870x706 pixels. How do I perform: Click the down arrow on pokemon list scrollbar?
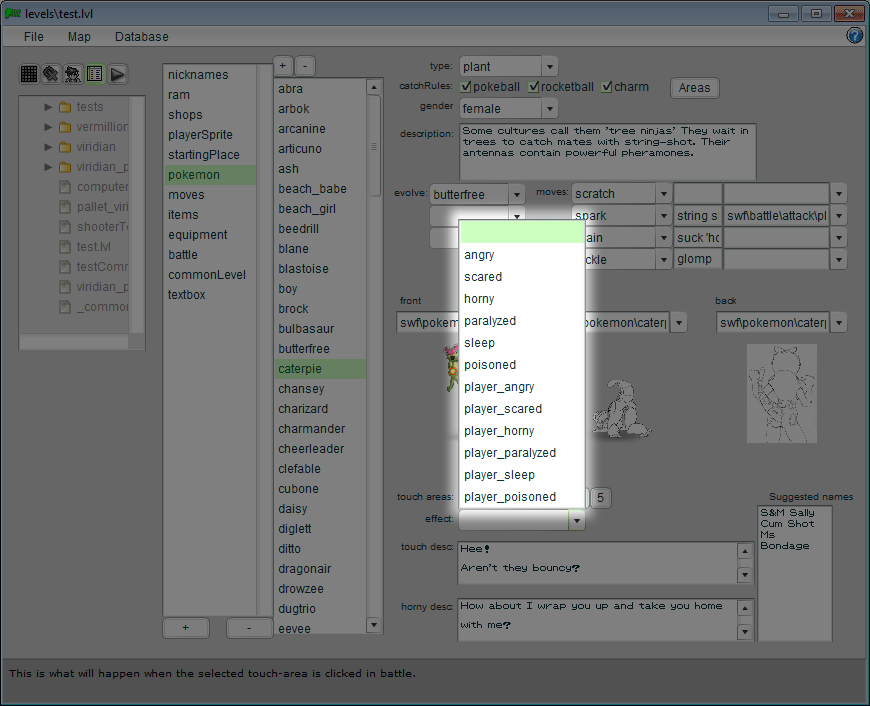[x=374, y=626]
